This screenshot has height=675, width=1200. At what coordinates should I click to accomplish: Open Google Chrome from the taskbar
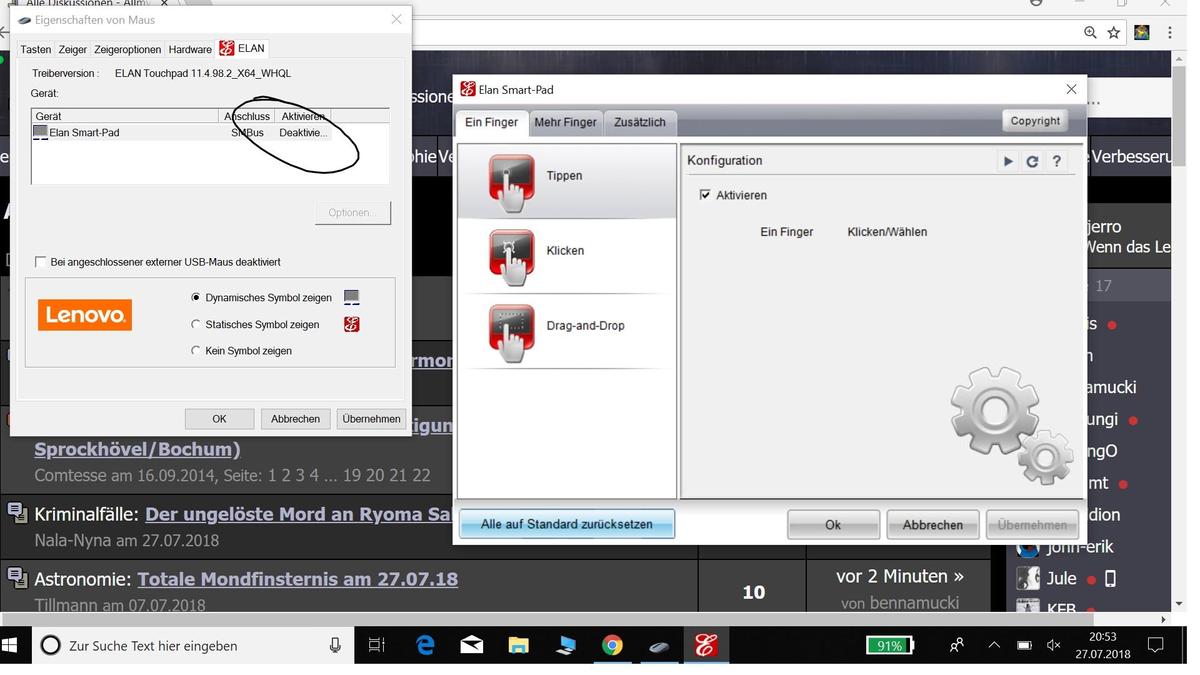[612, 646]
